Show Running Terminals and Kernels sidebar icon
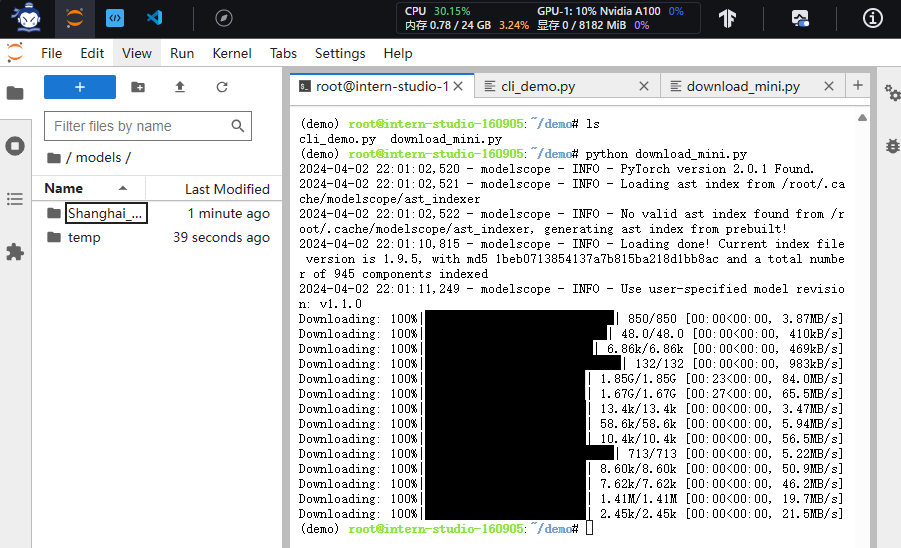901x548 pixels. [x=15, y=146]
